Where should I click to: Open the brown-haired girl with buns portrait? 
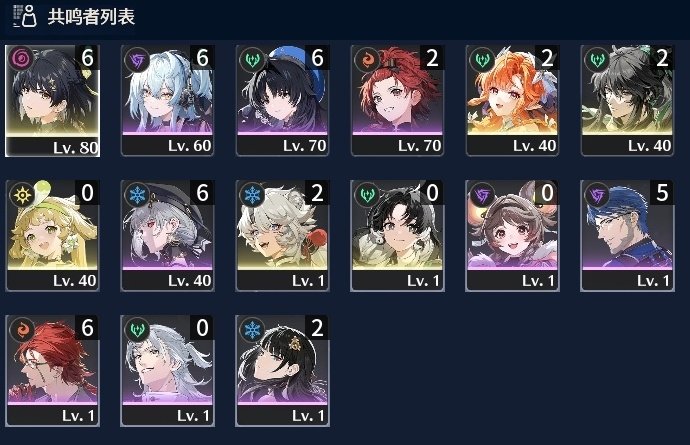512,235
